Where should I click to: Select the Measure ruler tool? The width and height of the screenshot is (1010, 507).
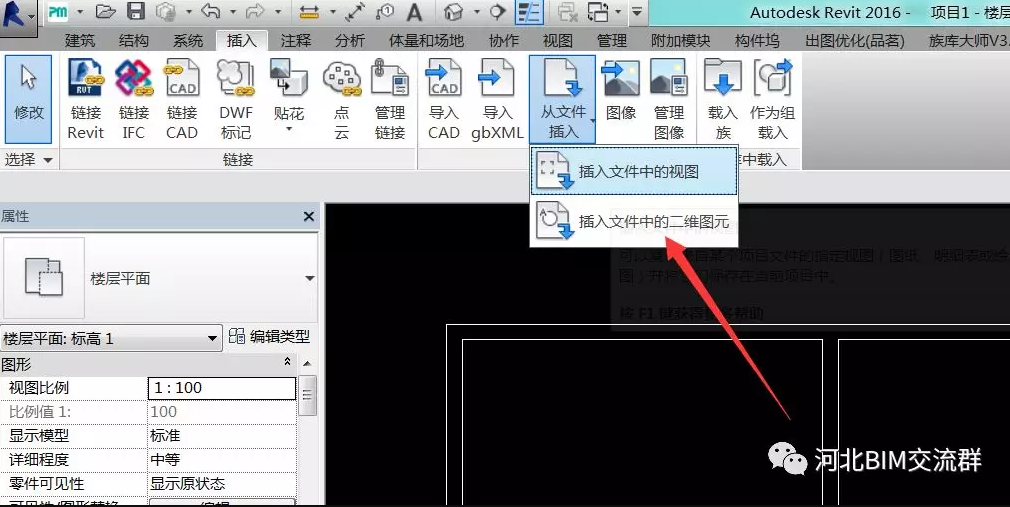(310, 12)
